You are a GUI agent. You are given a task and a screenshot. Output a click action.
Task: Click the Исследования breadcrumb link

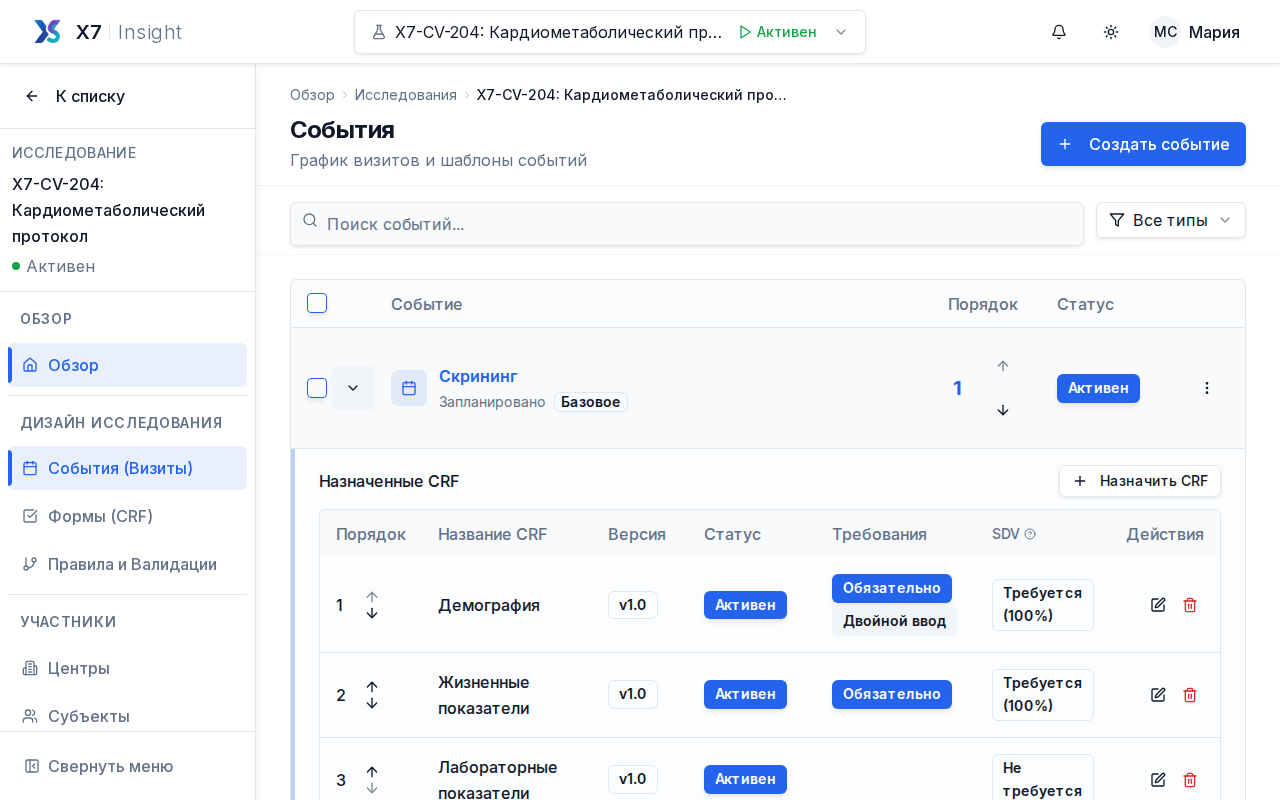click(x=405, y=95)
